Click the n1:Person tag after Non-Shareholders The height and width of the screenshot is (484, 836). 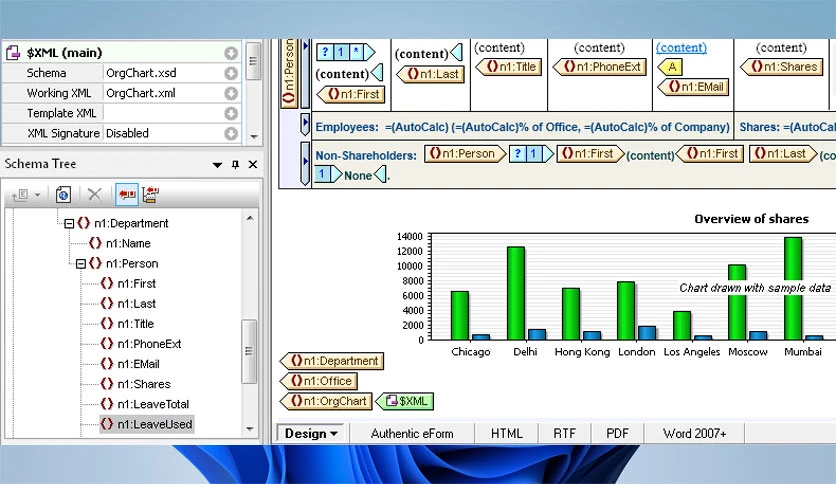point(464,154)
